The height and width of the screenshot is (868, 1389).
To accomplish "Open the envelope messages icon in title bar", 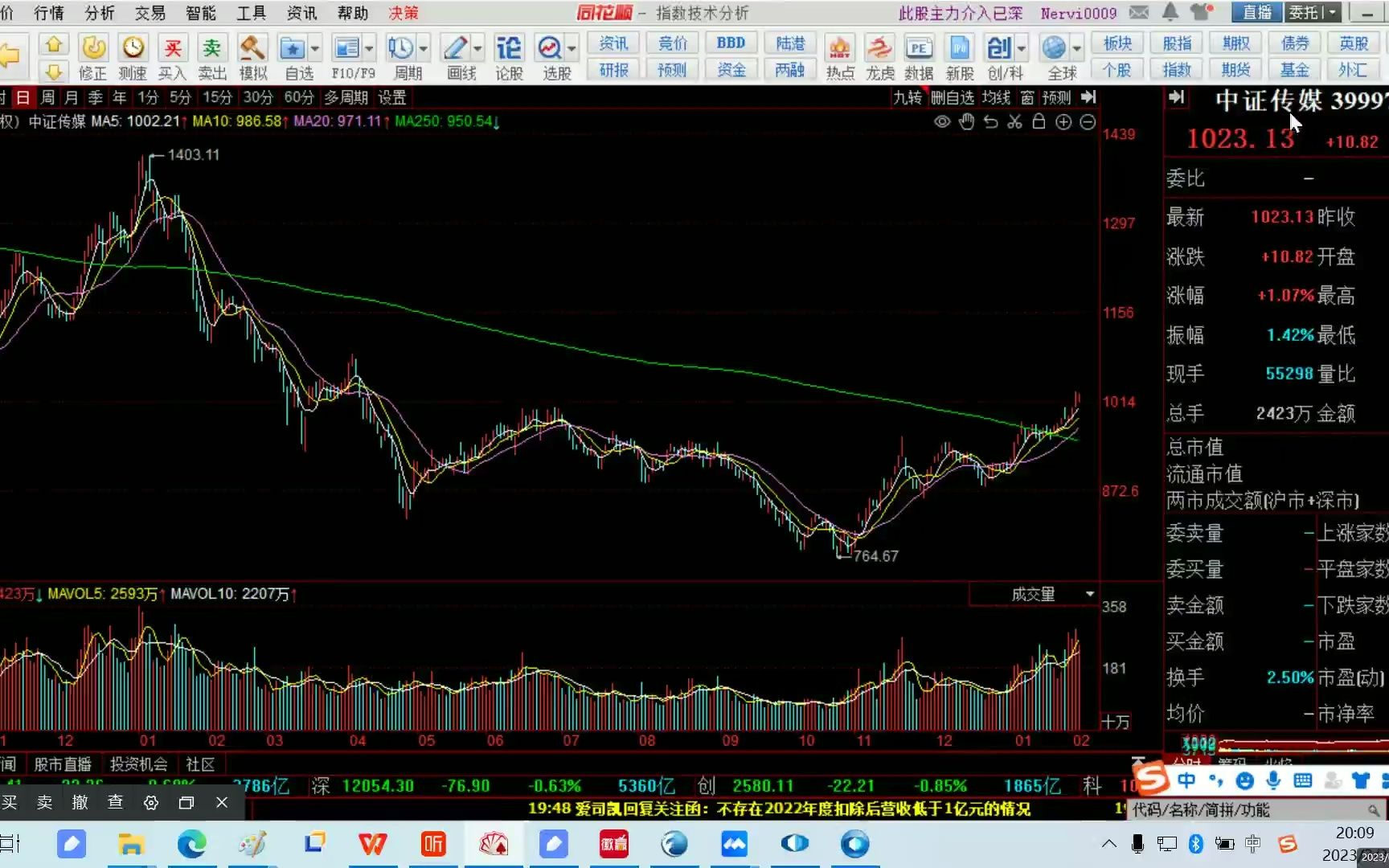I will pos(1139,12).
